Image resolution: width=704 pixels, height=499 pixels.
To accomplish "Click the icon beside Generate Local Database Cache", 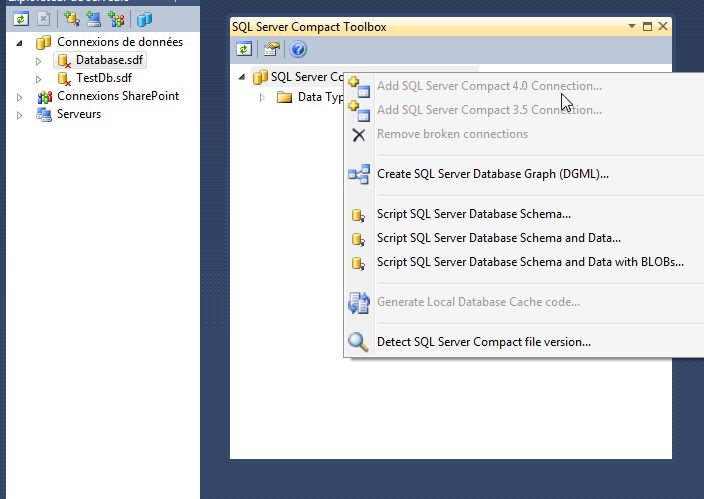I will coord(359,302).
